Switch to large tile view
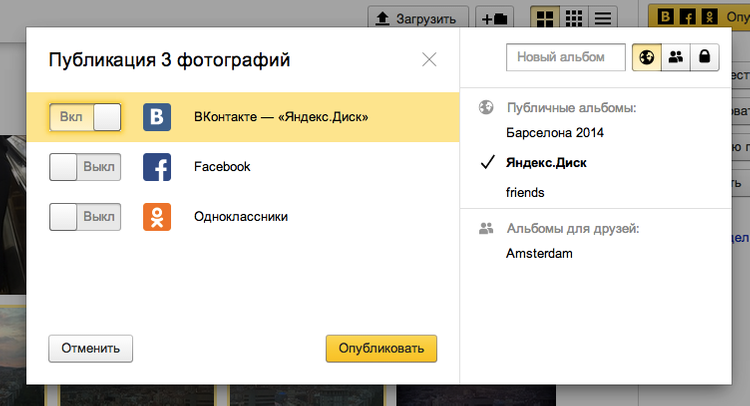750x406 pixels. tap(545, 18)
